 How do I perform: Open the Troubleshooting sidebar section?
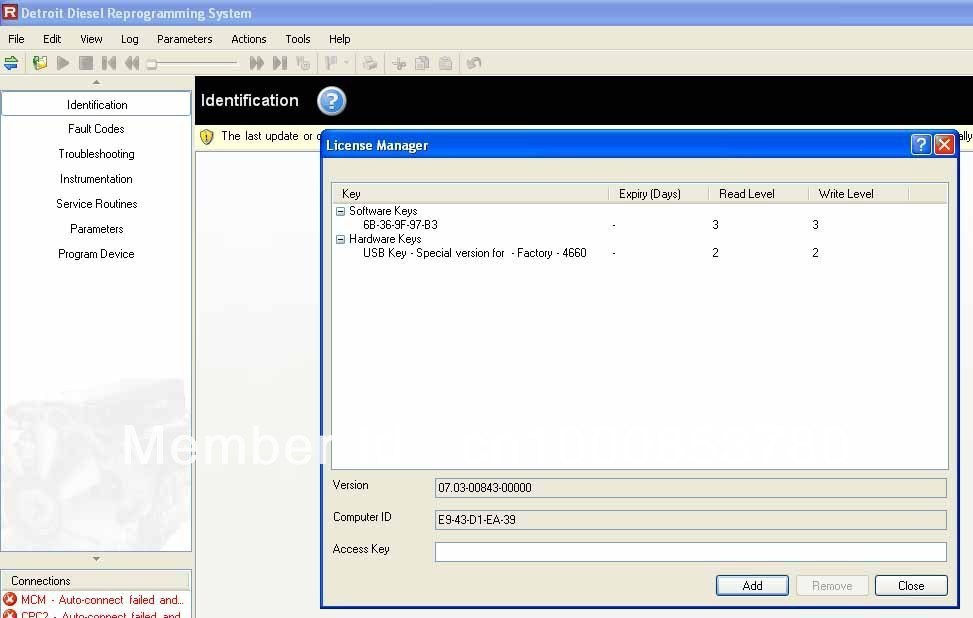(96, 154)
